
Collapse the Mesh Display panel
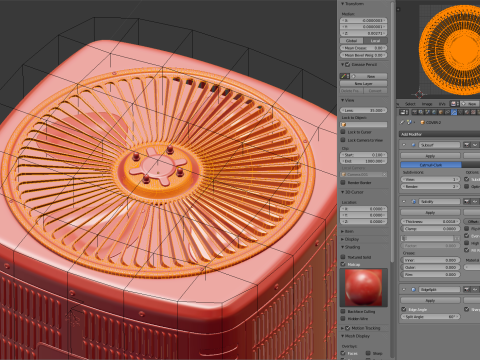343,336
